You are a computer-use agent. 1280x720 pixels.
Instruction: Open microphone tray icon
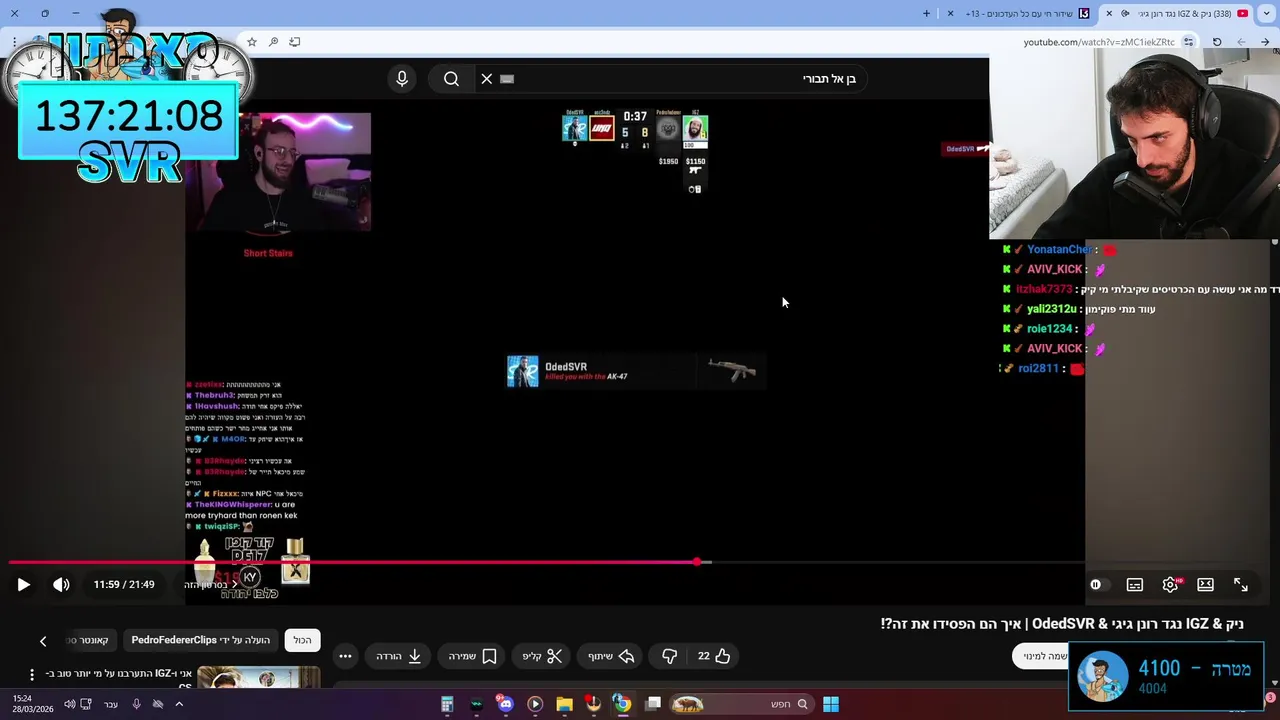(137, 704)
